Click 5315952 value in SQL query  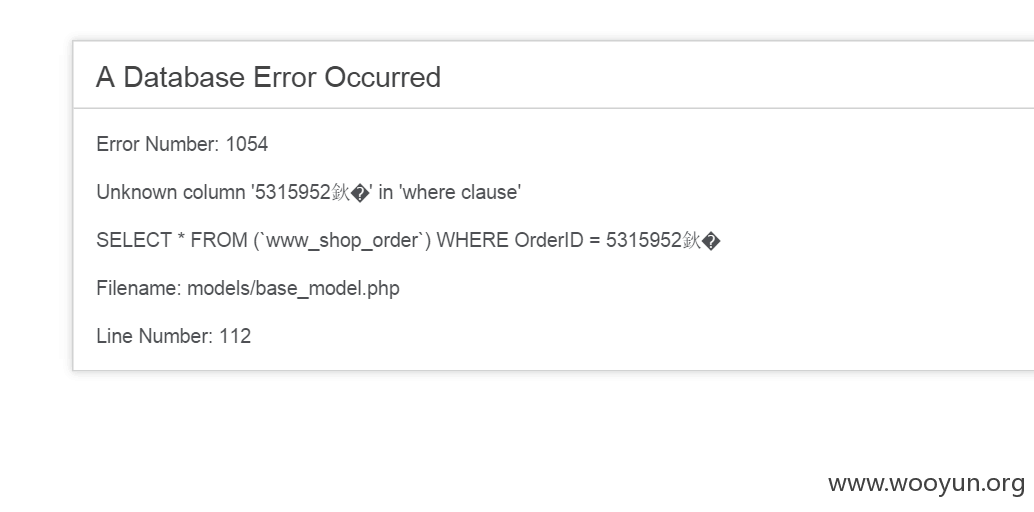644,240
